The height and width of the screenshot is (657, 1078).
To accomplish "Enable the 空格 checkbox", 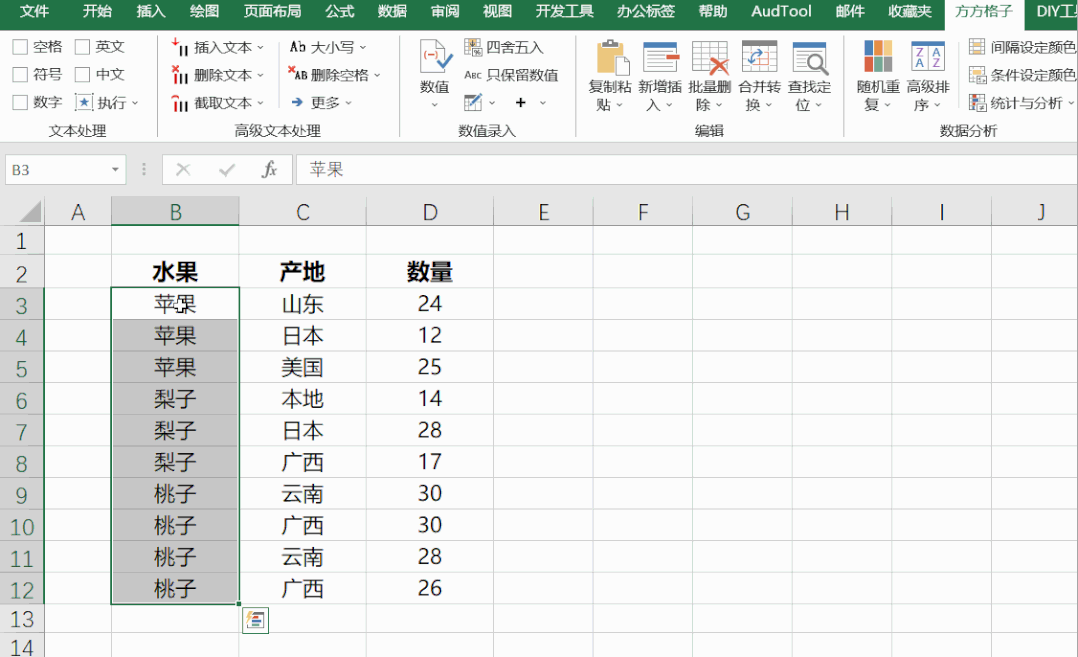I will click(x=21, y=47).
